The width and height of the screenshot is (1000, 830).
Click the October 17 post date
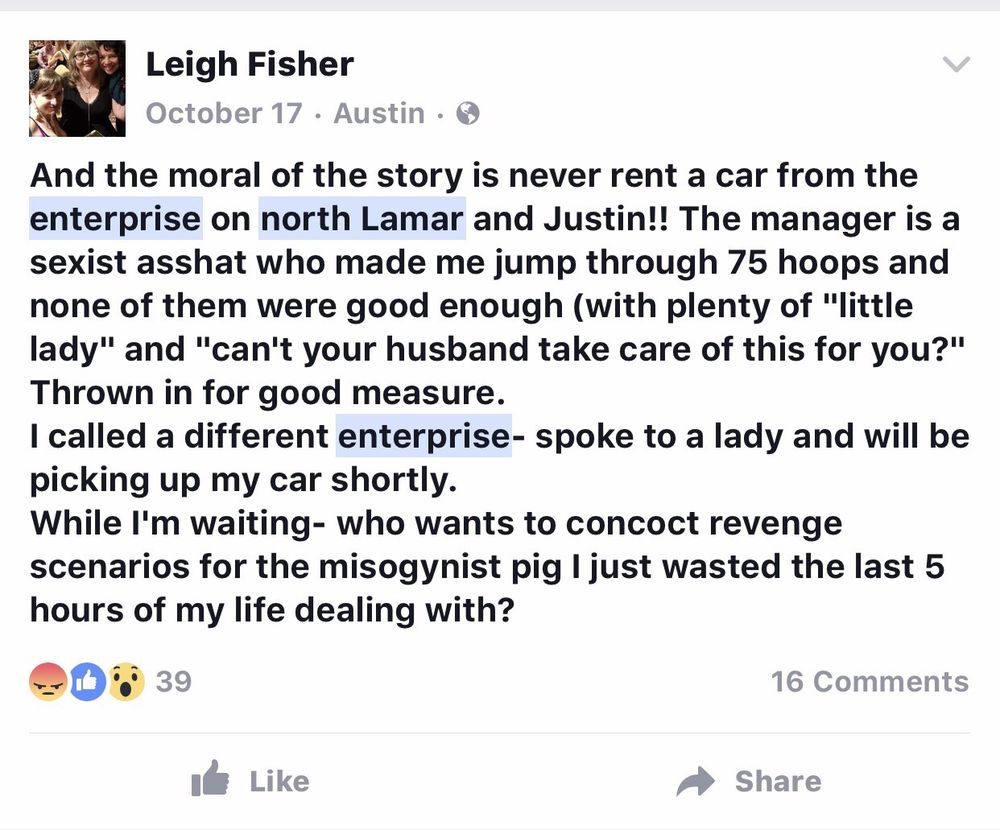point(223,113)
